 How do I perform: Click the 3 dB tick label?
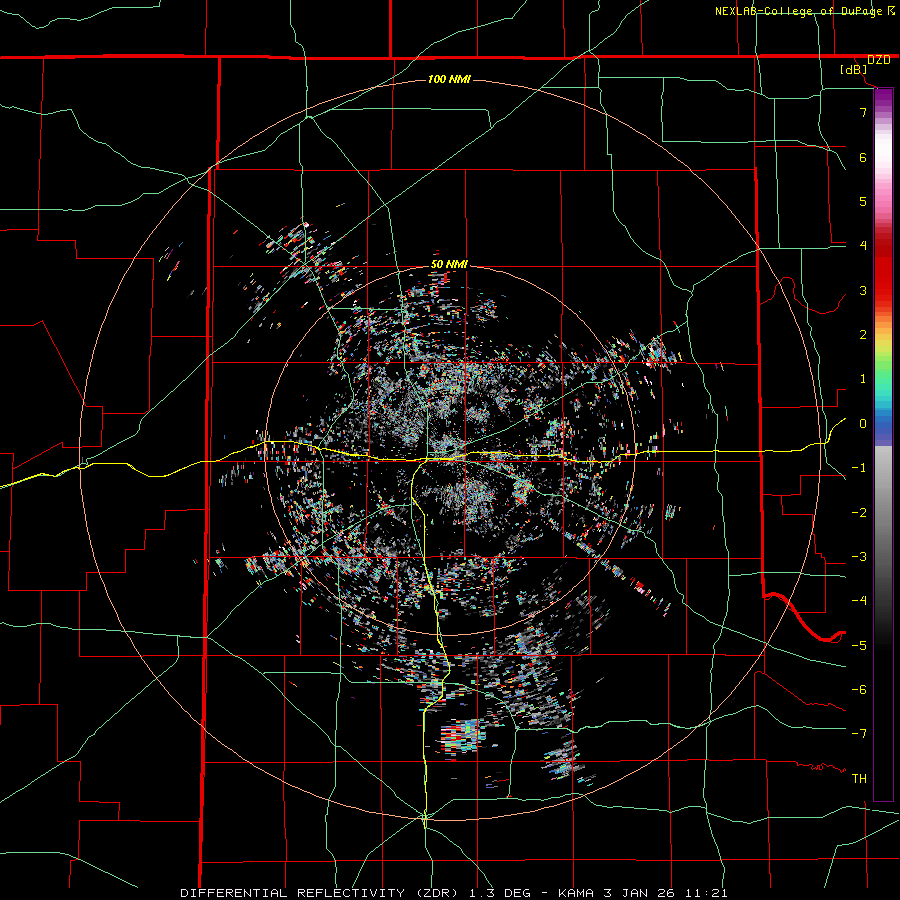click(x=863, y=290)
